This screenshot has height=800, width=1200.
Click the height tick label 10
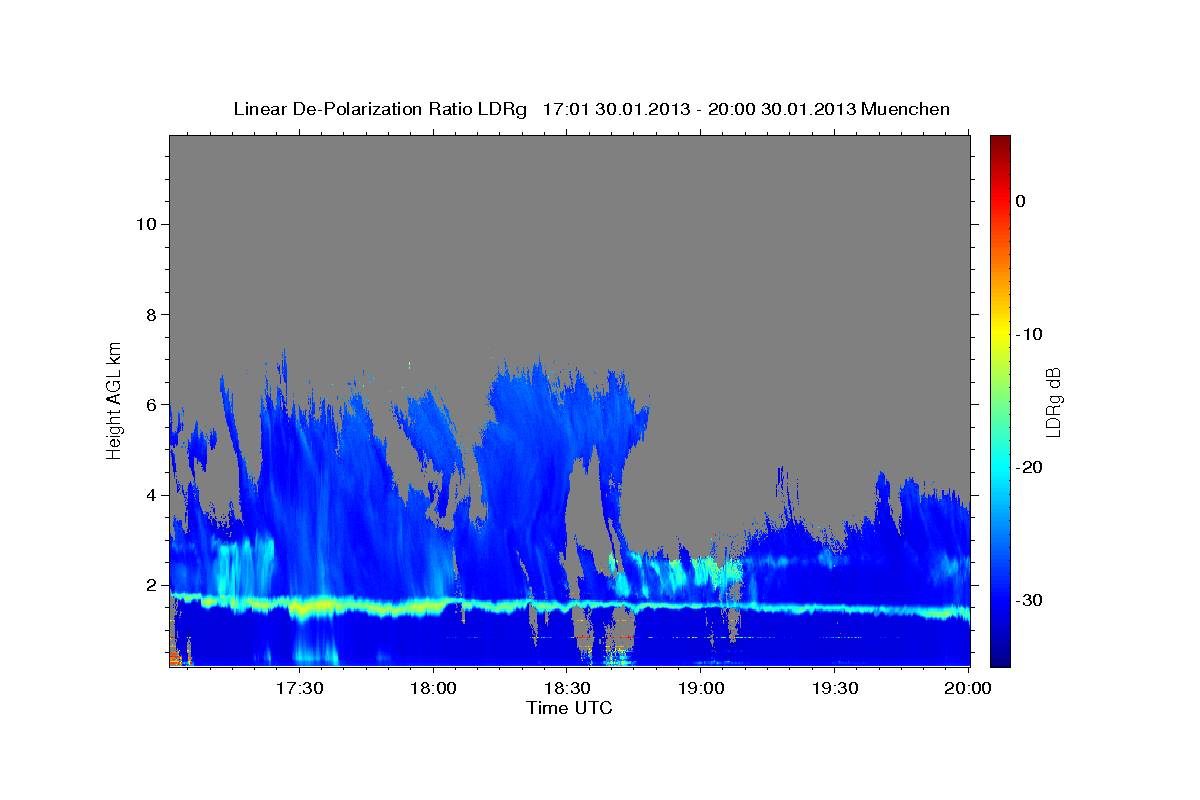click(x=145, y=224)
